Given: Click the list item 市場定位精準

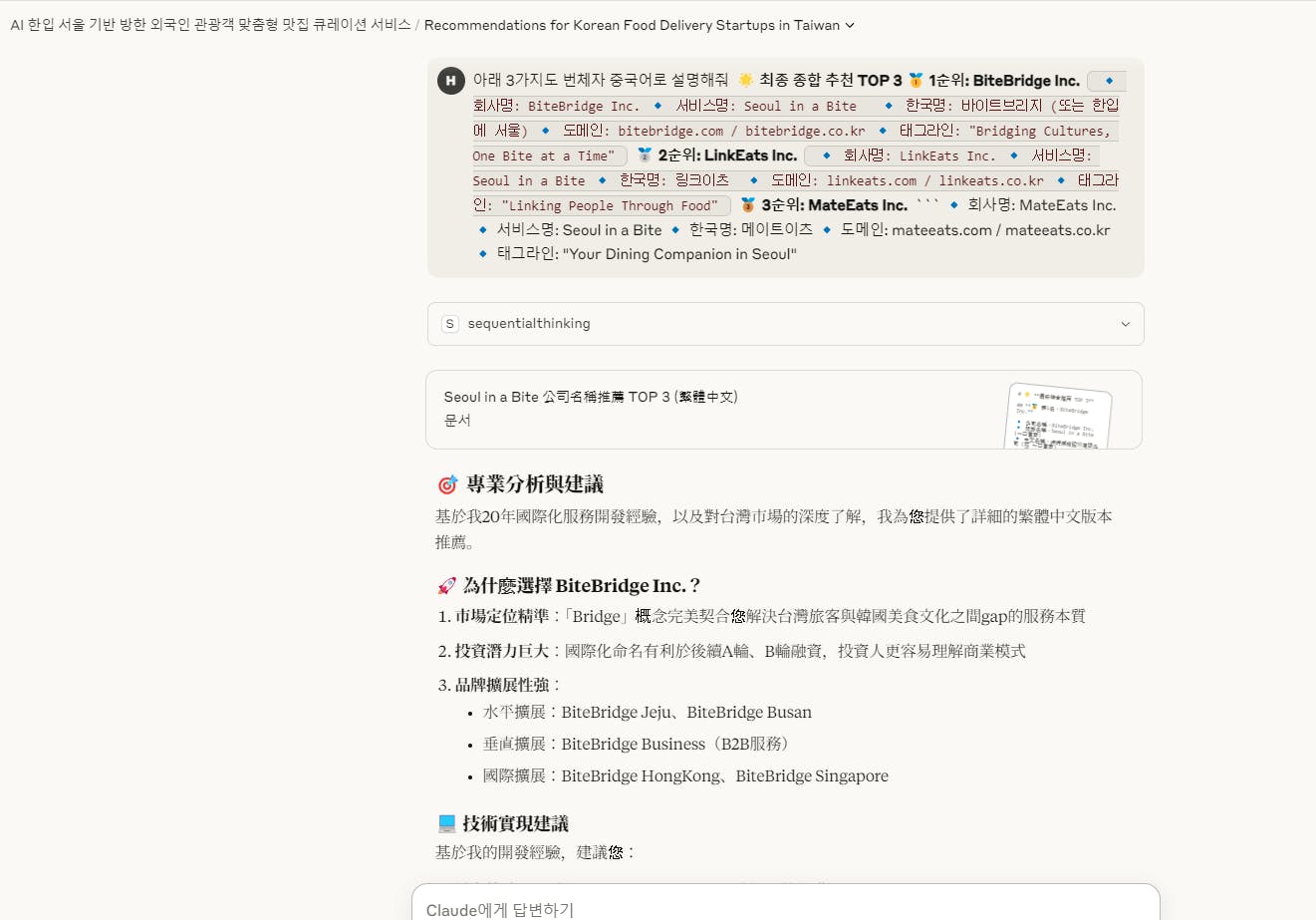Looking at the screenshot, I should coord(770,616).
